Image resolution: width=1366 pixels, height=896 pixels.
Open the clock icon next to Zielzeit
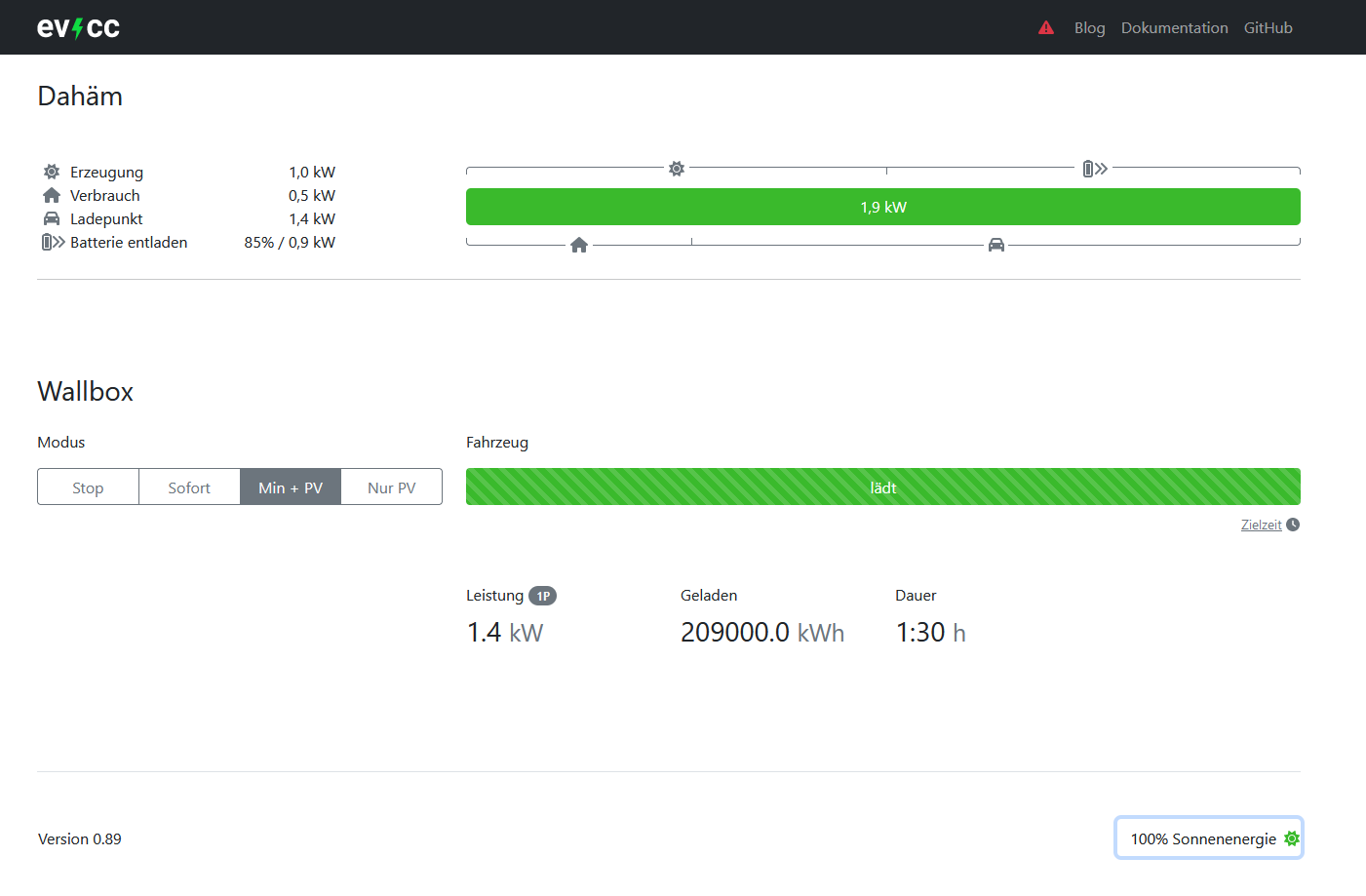pyautogui.click(x=1293, y=524)
